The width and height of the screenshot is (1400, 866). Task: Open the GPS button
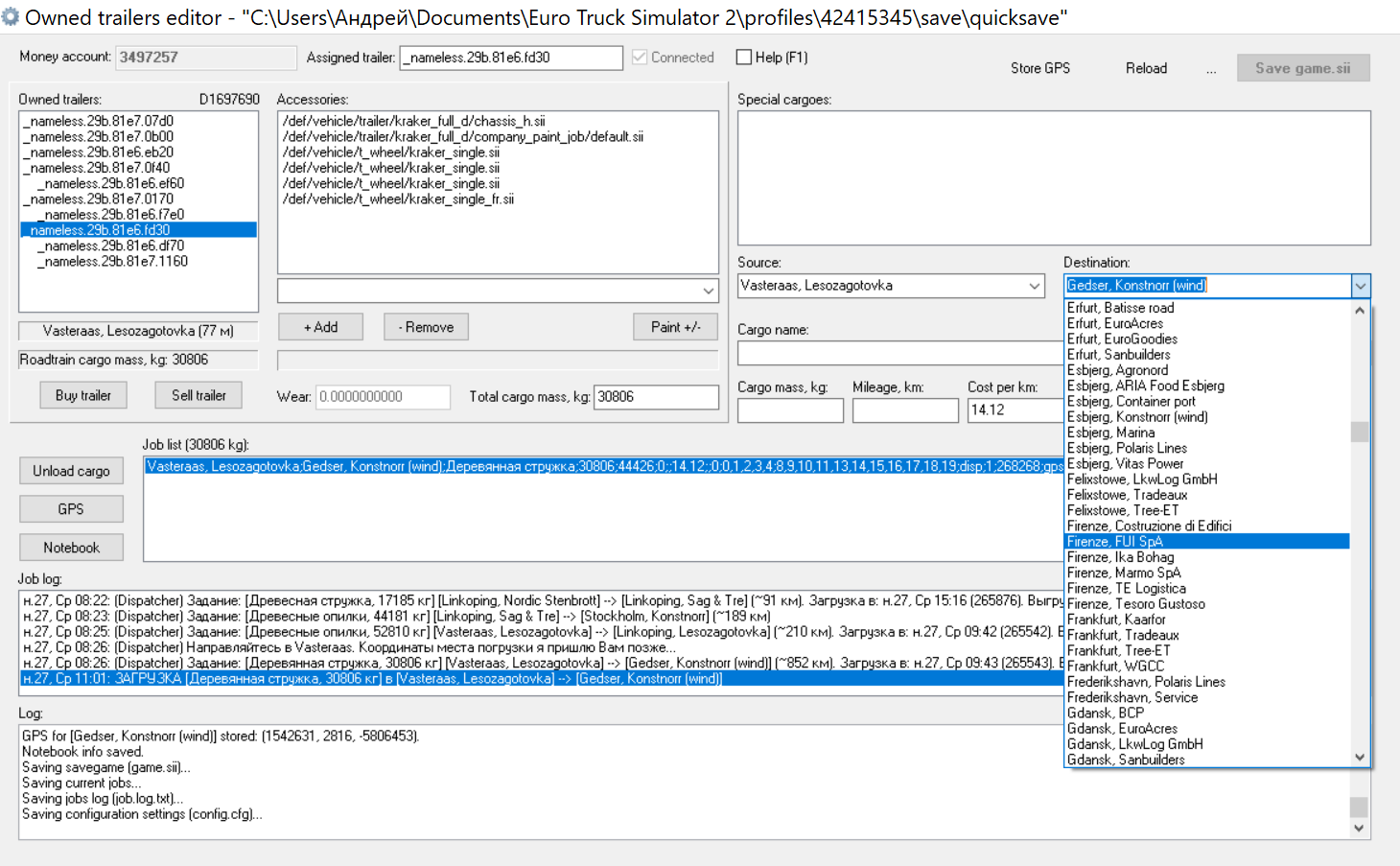pyautogui.click(x=71, y=509)
